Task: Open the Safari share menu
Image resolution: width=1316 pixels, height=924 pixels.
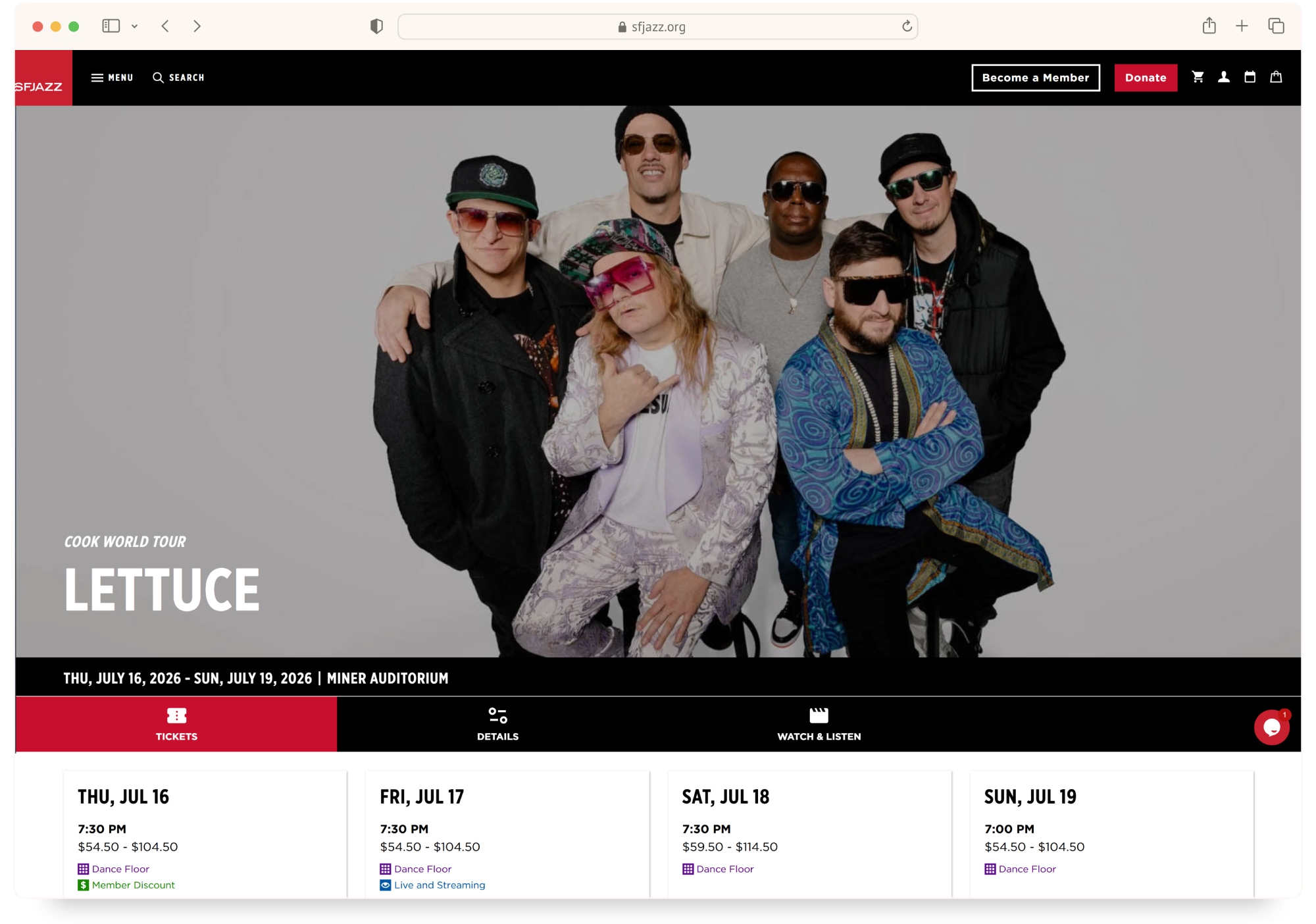Action: click(1209, 26)
